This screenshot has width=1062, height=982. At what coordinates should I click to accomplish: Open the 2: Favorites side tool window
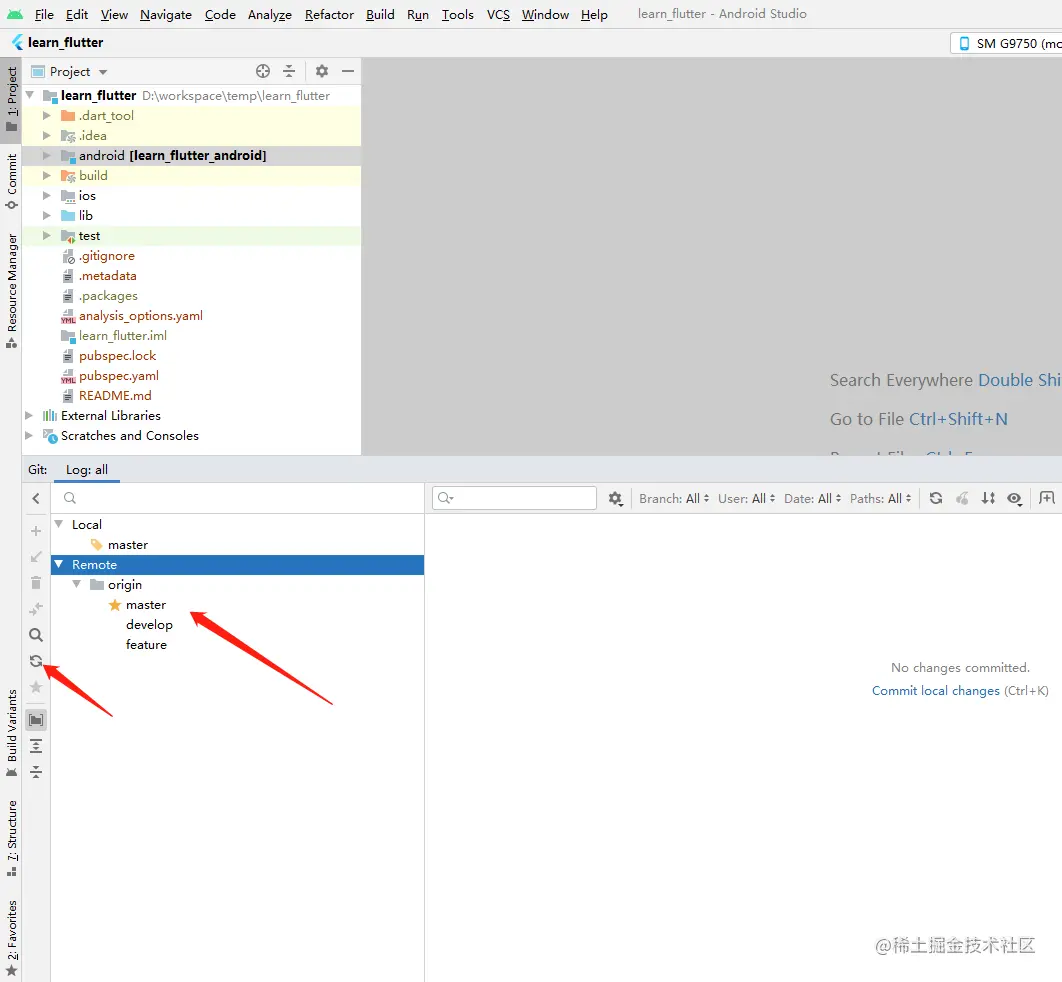(12, 939)
